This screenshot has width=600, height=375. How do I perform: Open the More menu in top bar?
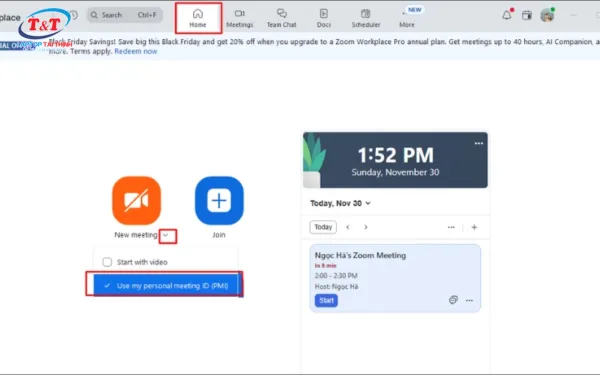click(407, 18)
